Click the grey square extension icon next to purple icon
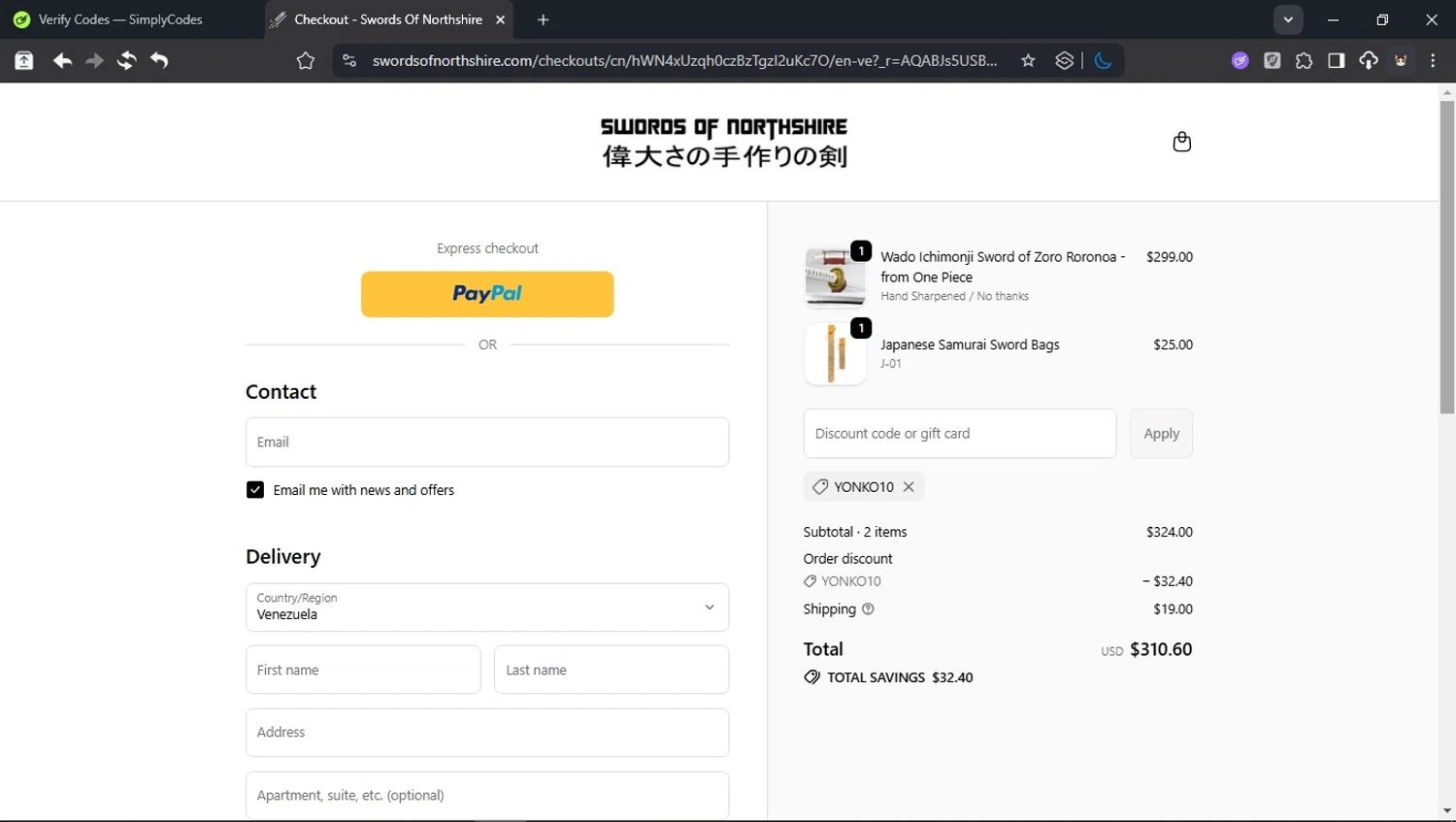Viewport: 1456px width, 822px height. coord(1272,61)
